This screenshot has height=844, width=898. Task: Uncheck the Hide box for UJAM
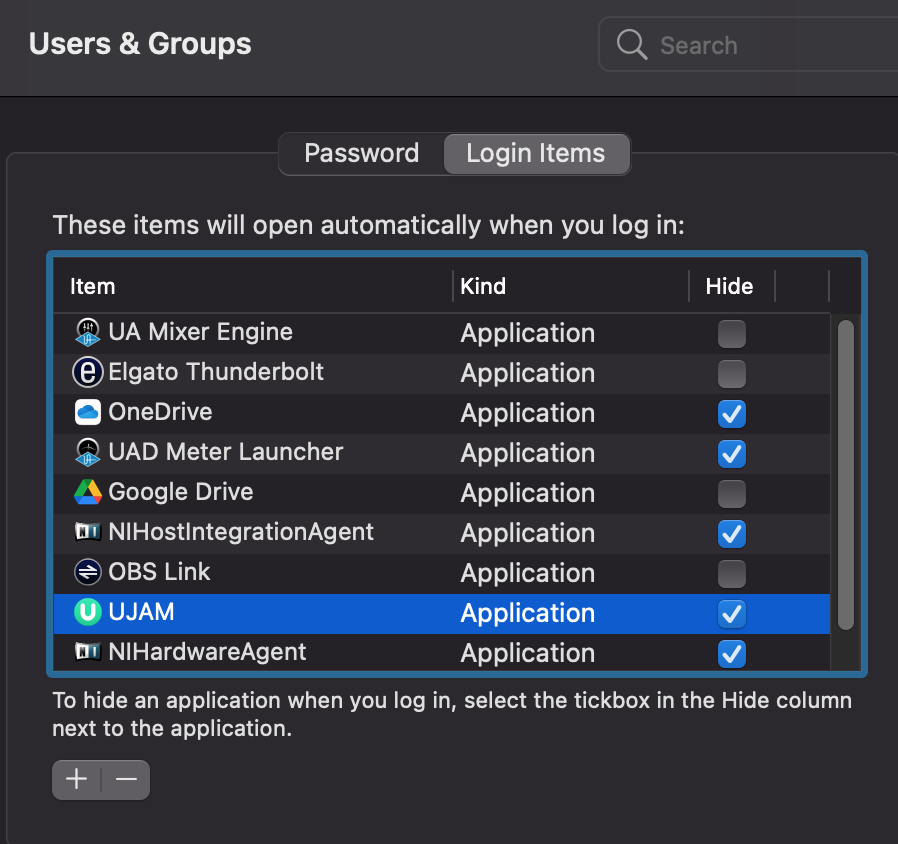pos(732,614)
